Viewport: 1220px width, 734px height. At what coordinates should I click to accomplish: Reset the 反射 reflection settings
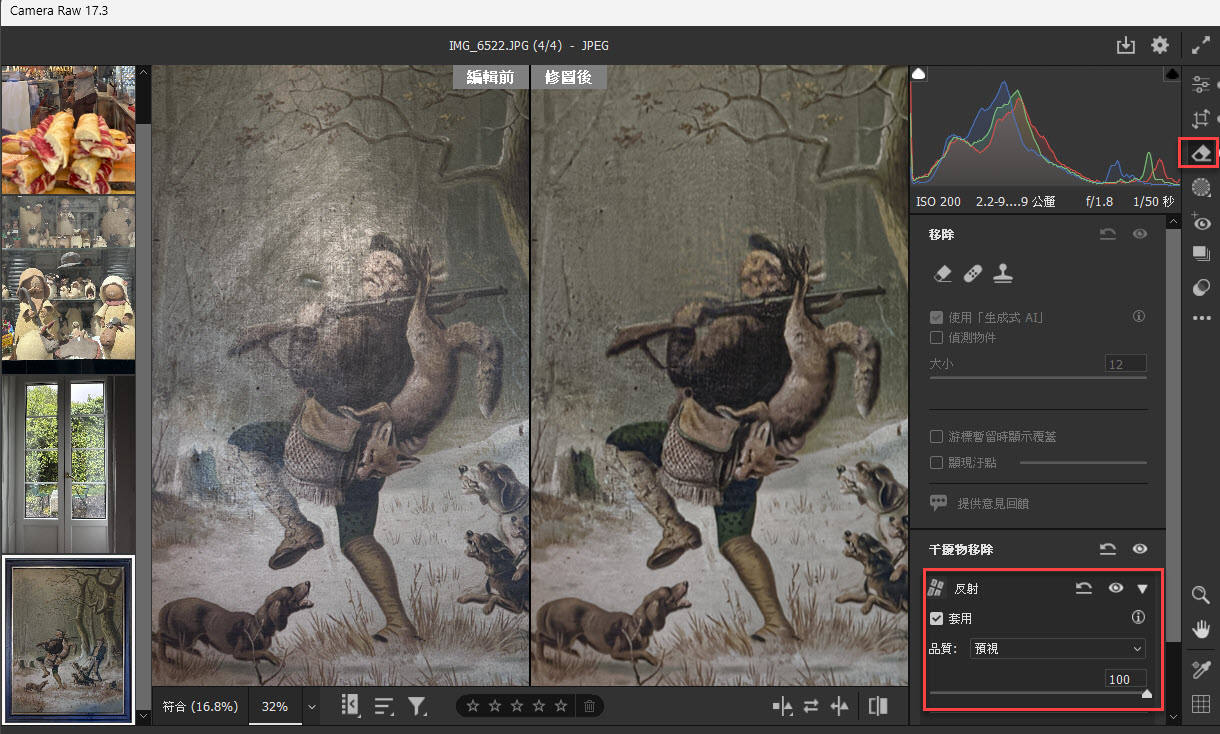click(1084, 588)
